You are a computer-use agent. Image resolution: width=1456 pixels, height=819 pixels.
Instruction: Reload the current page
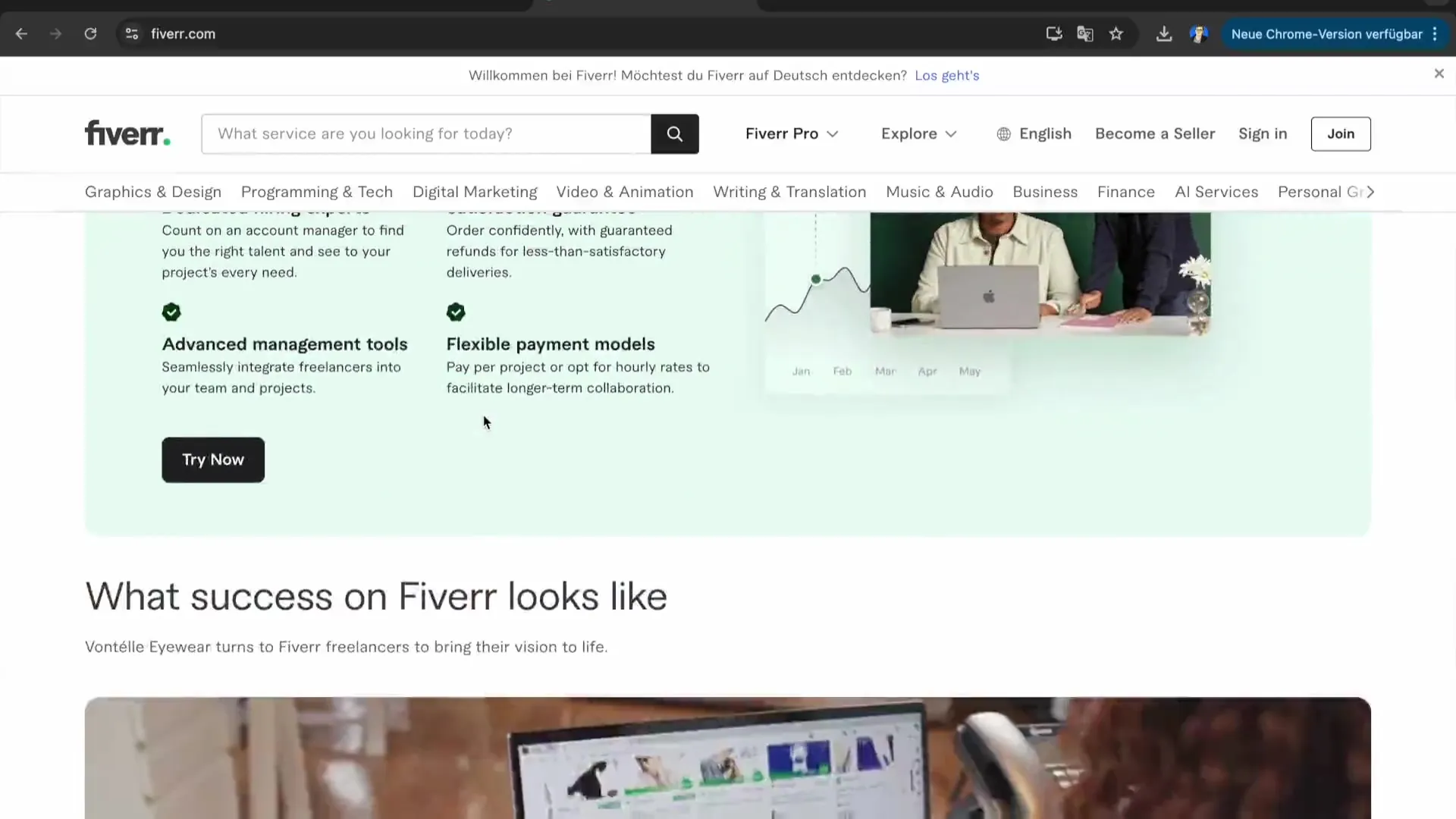point(90,33)
